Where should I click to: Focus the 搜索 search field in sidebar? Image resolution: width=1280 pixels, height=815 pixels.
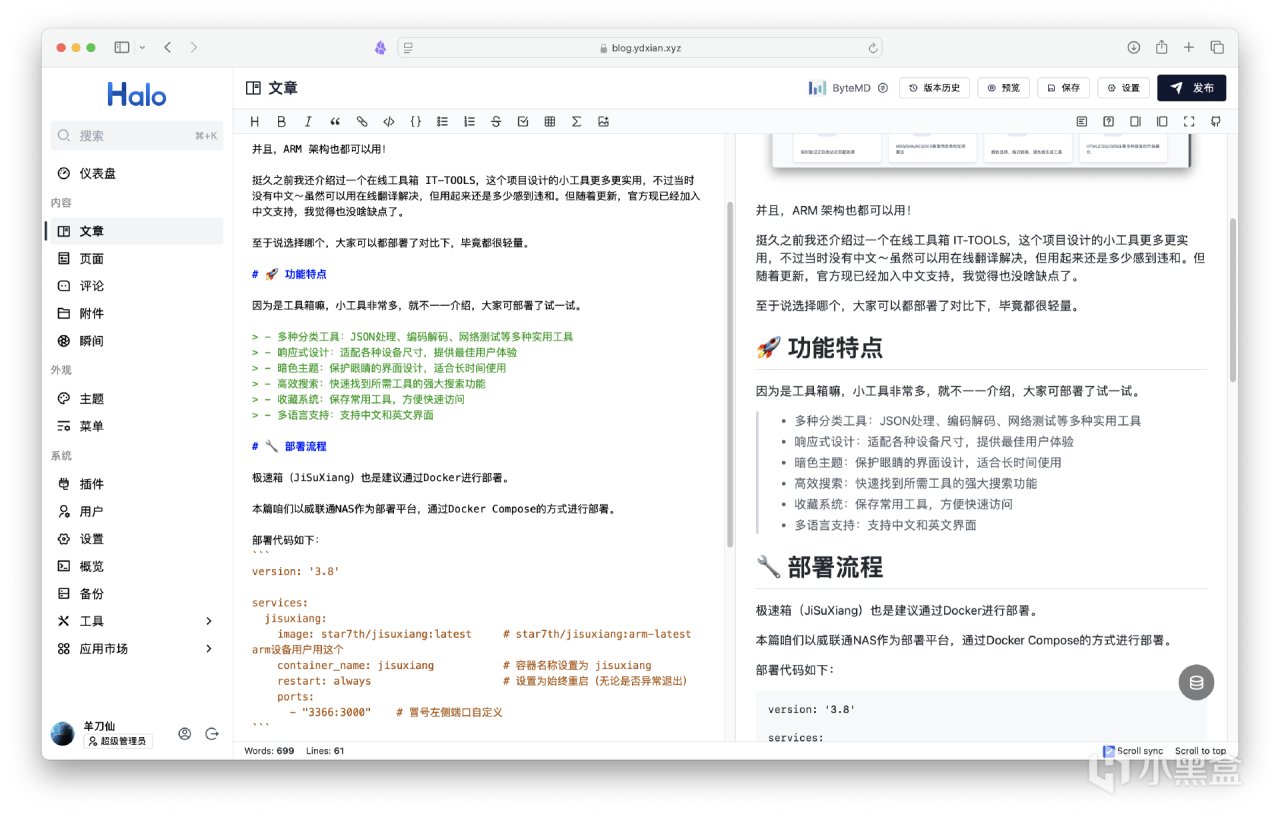137,136
